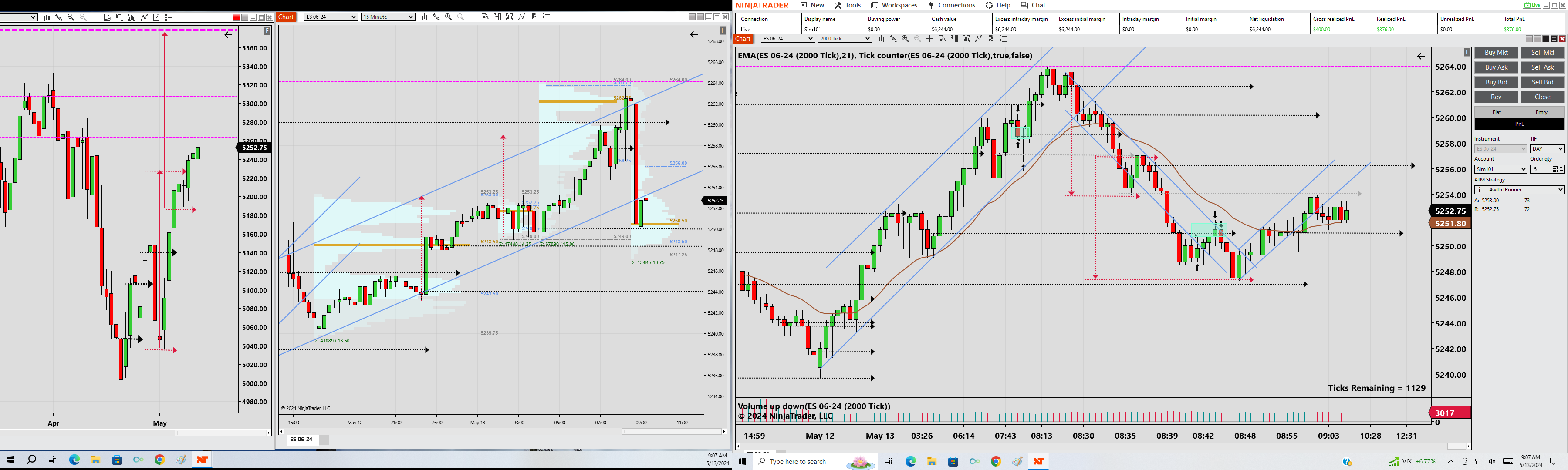Open the Connections menu

(951, 6)
